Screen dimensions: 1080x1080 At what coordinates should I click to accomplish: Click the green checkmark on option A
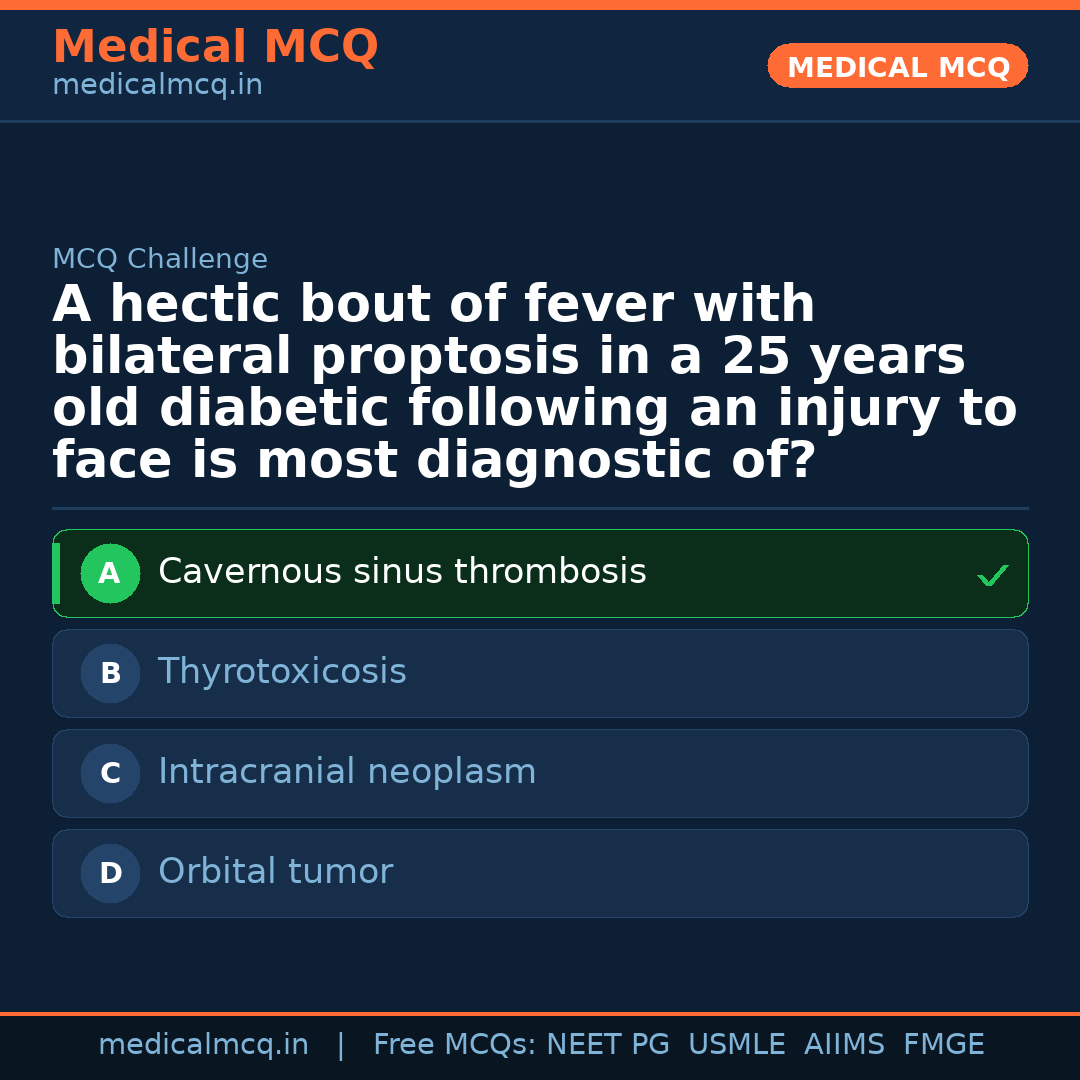pyautogui.click(x=992, y=575)
